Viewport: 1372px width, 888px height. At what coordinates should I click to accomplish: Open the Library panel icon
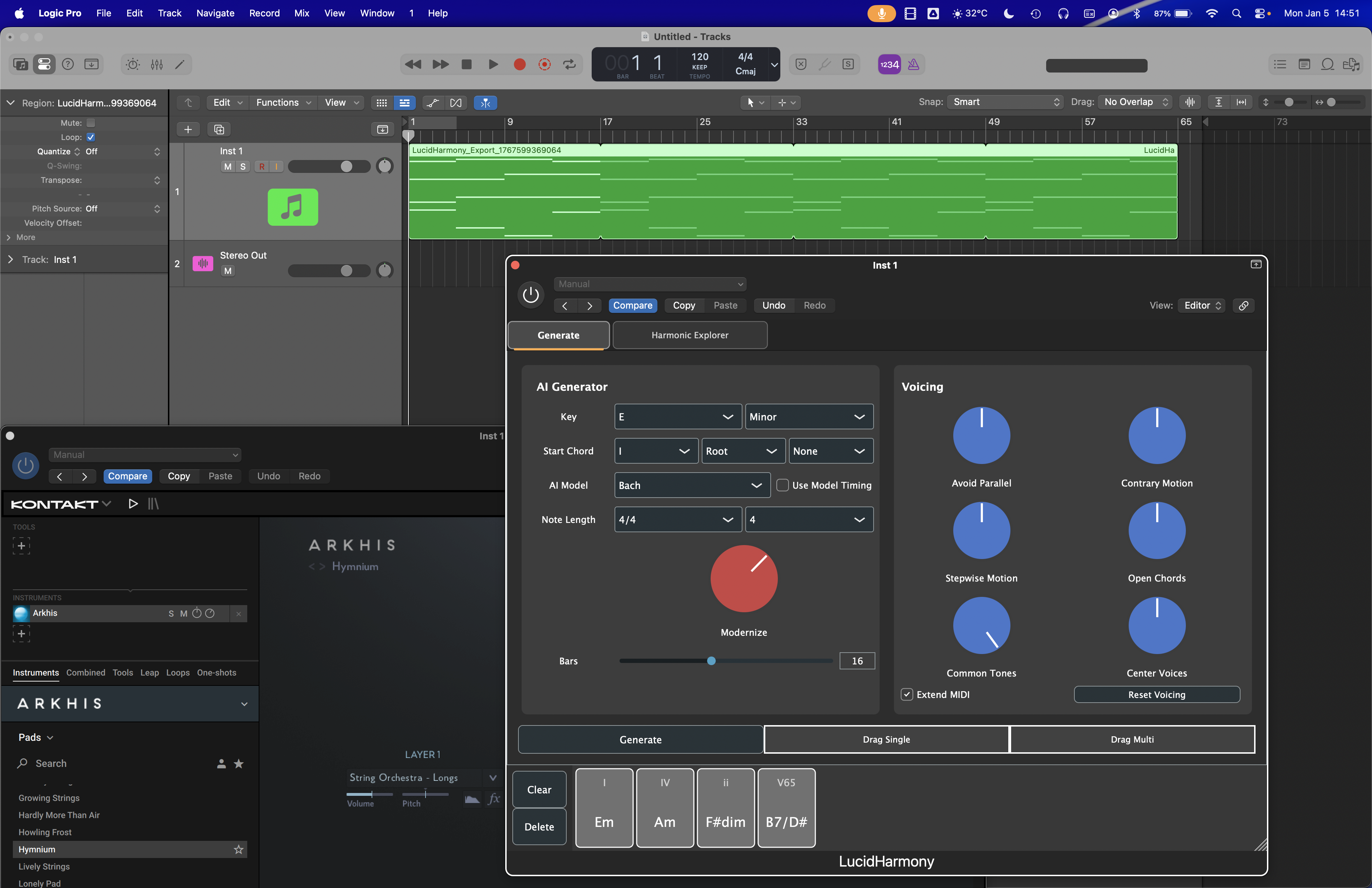(x=21, y=65)
